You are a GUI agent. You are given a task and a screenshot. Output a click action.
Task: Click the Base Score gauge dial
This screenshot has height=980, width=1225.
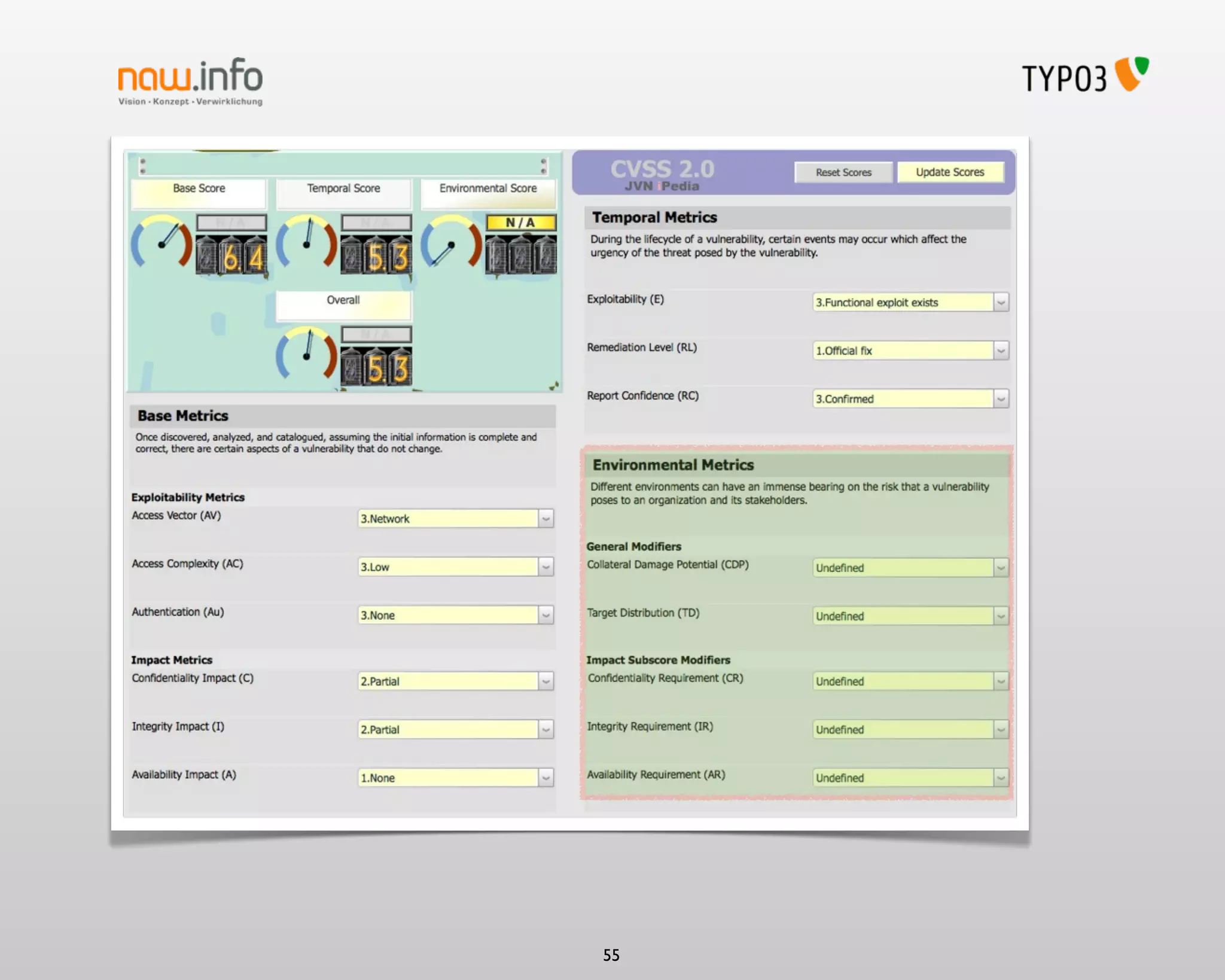point(161,242)
